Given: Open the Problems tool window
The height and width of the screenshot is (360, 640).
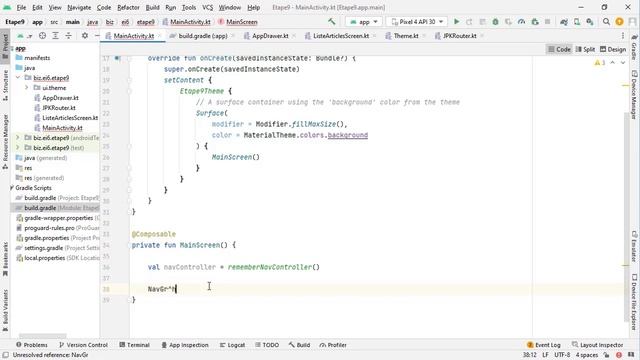Looking at the screenshot, I should click(31, 345).
